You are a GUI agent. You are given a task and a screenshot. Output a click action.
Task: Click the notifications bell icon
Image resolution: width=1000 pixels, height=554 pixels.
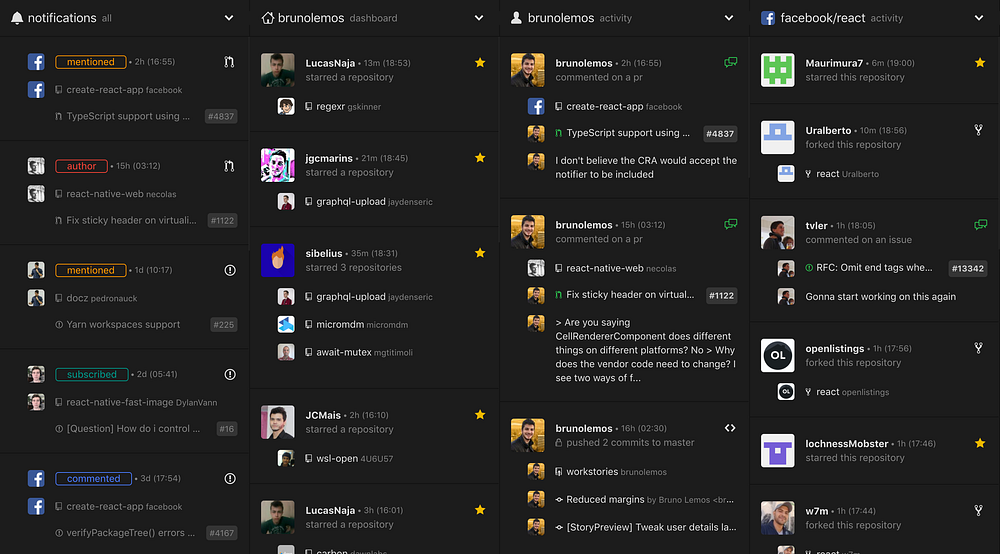click(17, 18)
